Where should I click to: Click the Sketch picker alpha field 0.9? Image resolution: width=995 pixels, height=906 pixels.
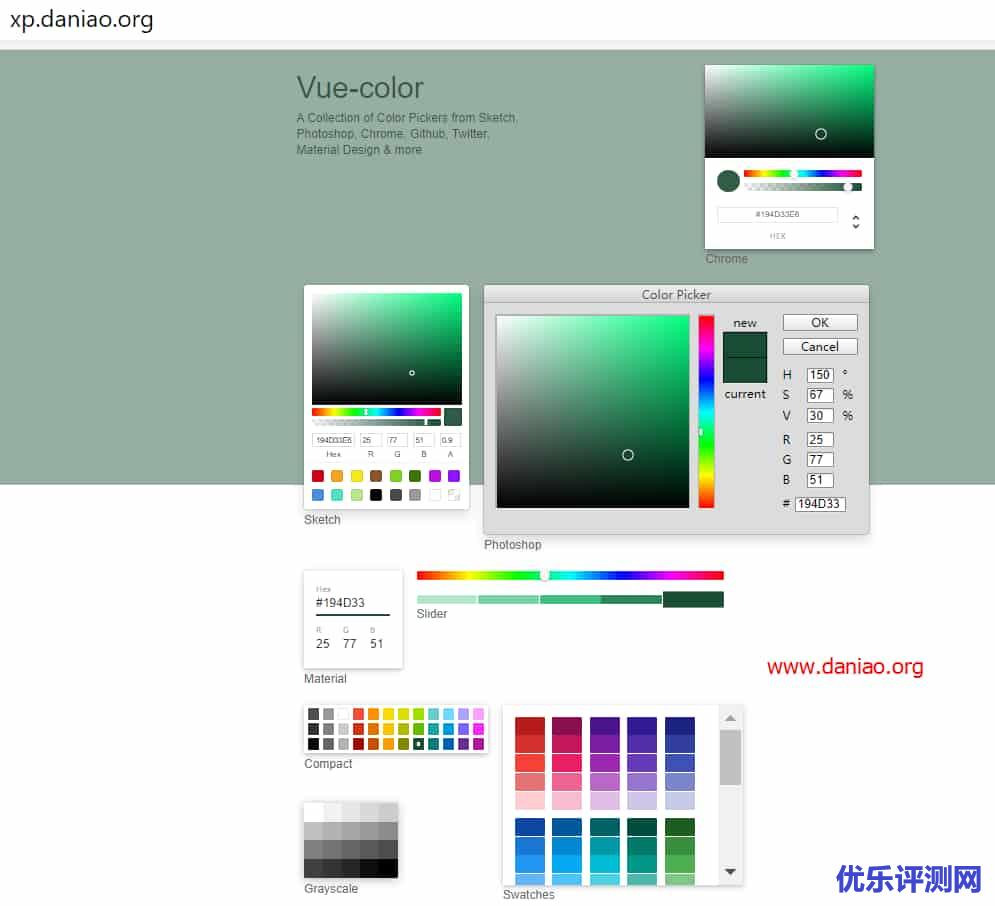(x=450, y=440)
